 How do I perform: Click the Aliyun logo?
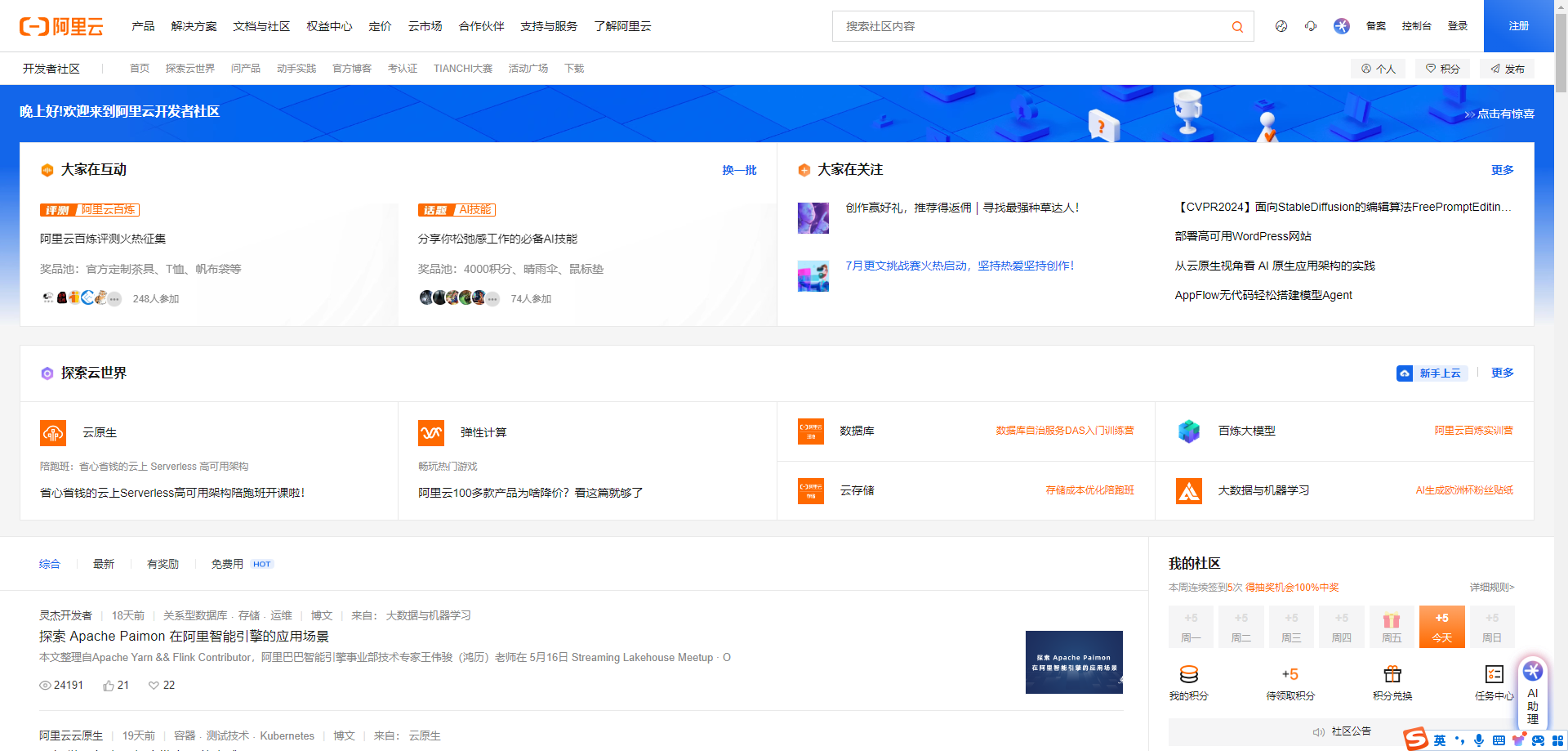point(61,26)
